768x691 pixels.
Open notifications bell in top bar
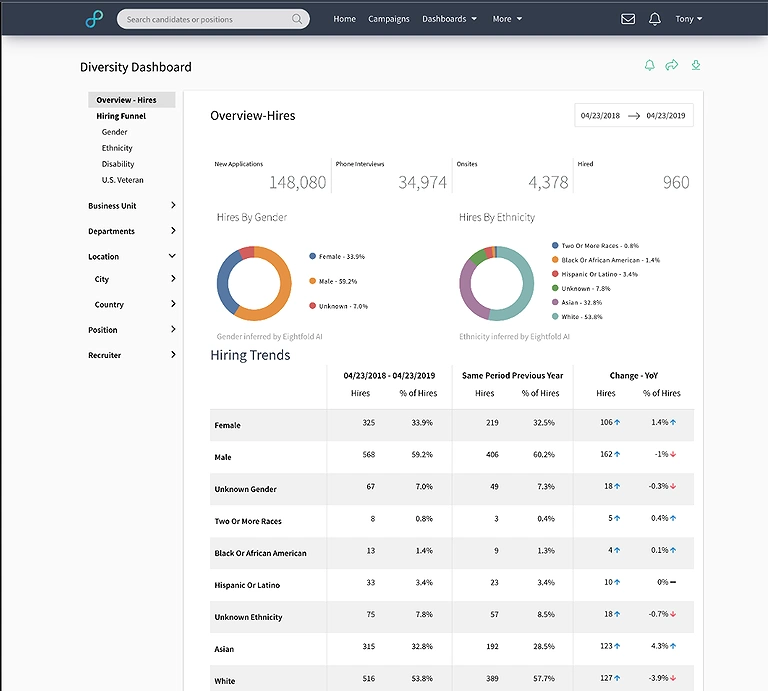pyautogui.click(x=654, y=19)
